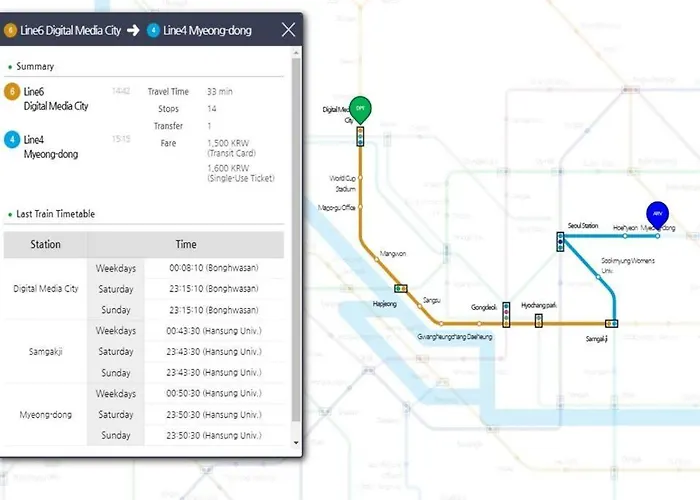Click the green departure pin marker

[360, 110]
